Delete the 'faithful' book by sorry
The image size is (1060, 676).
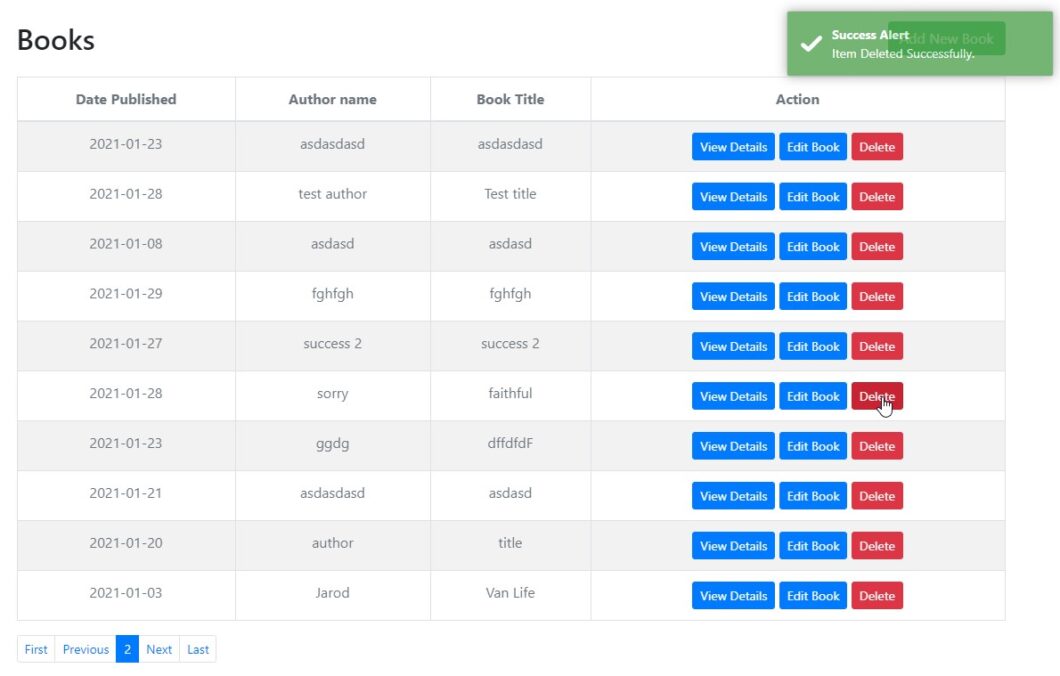pos(876,396)
